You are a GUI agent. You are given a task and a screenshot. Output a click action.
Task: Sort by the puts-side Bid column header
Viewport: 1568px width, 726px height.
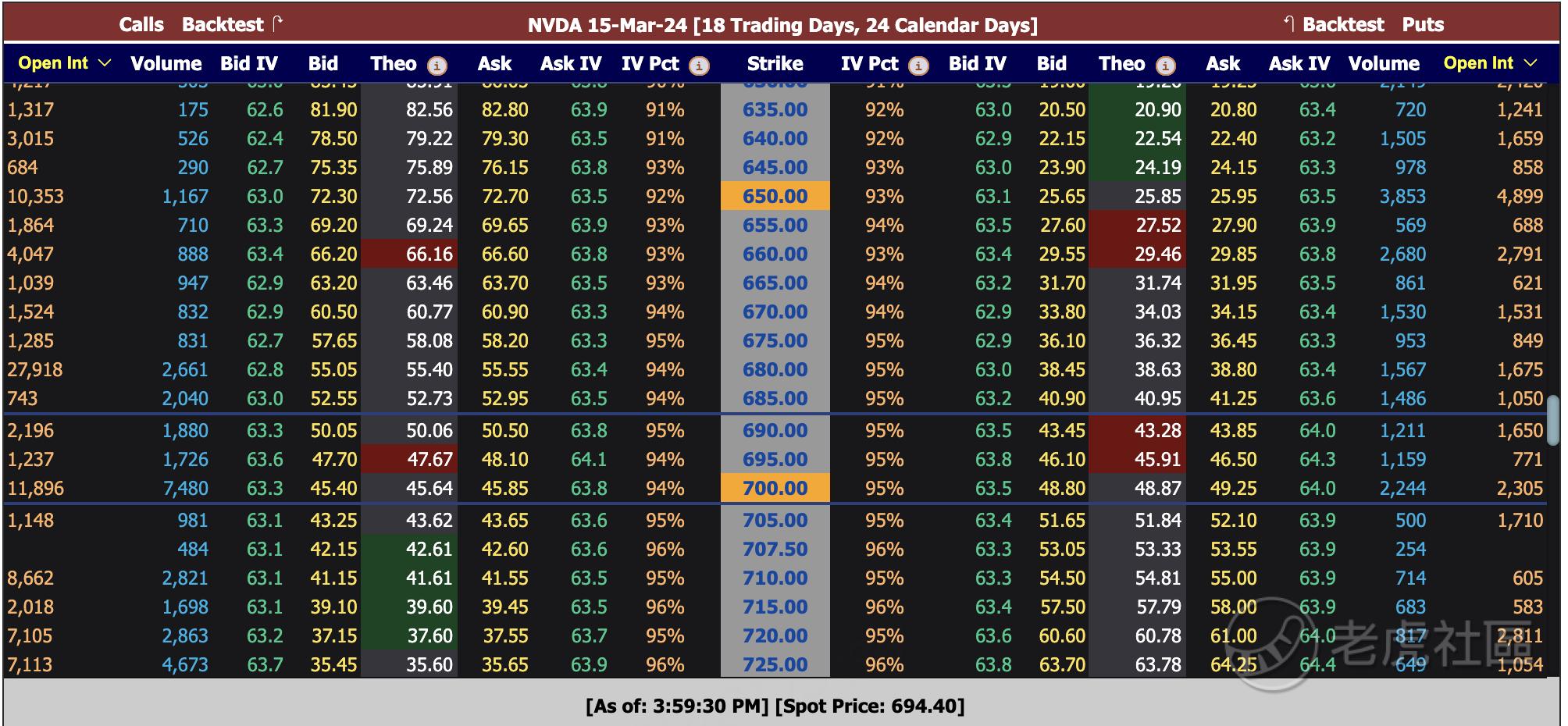(x=1052, y=64)
